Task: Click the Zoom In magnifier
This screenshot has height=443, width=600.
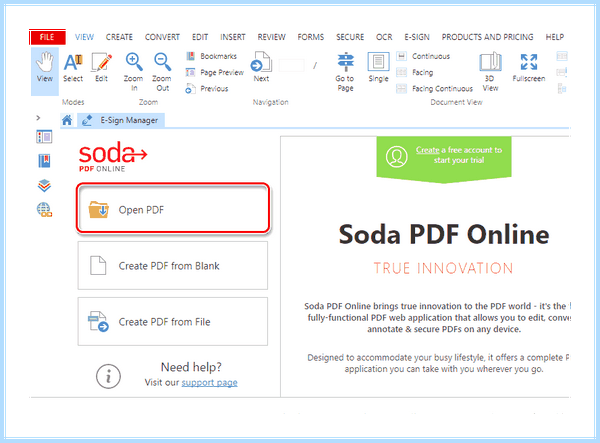Action: click(x=133, y=72)
